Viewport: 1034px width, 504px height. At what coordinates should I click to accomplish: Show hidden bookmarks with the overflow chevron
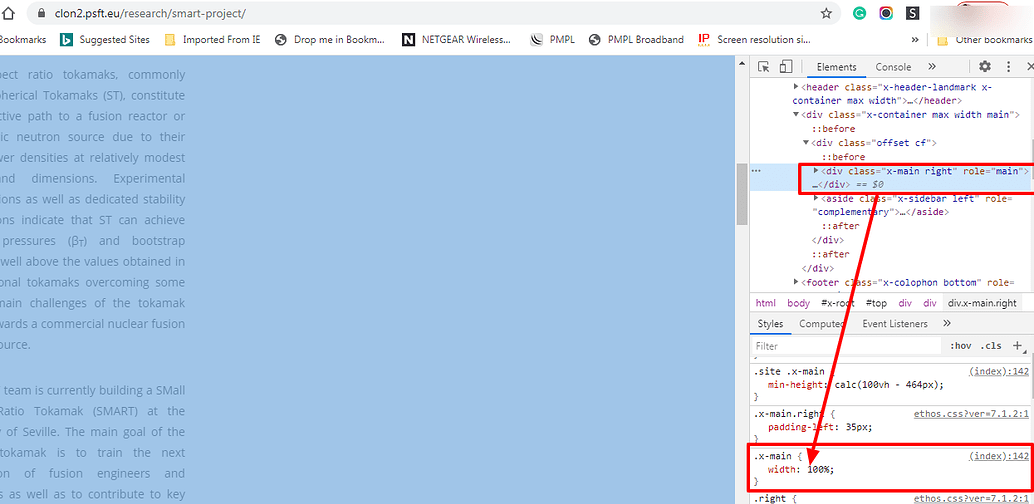coord(915,40)
